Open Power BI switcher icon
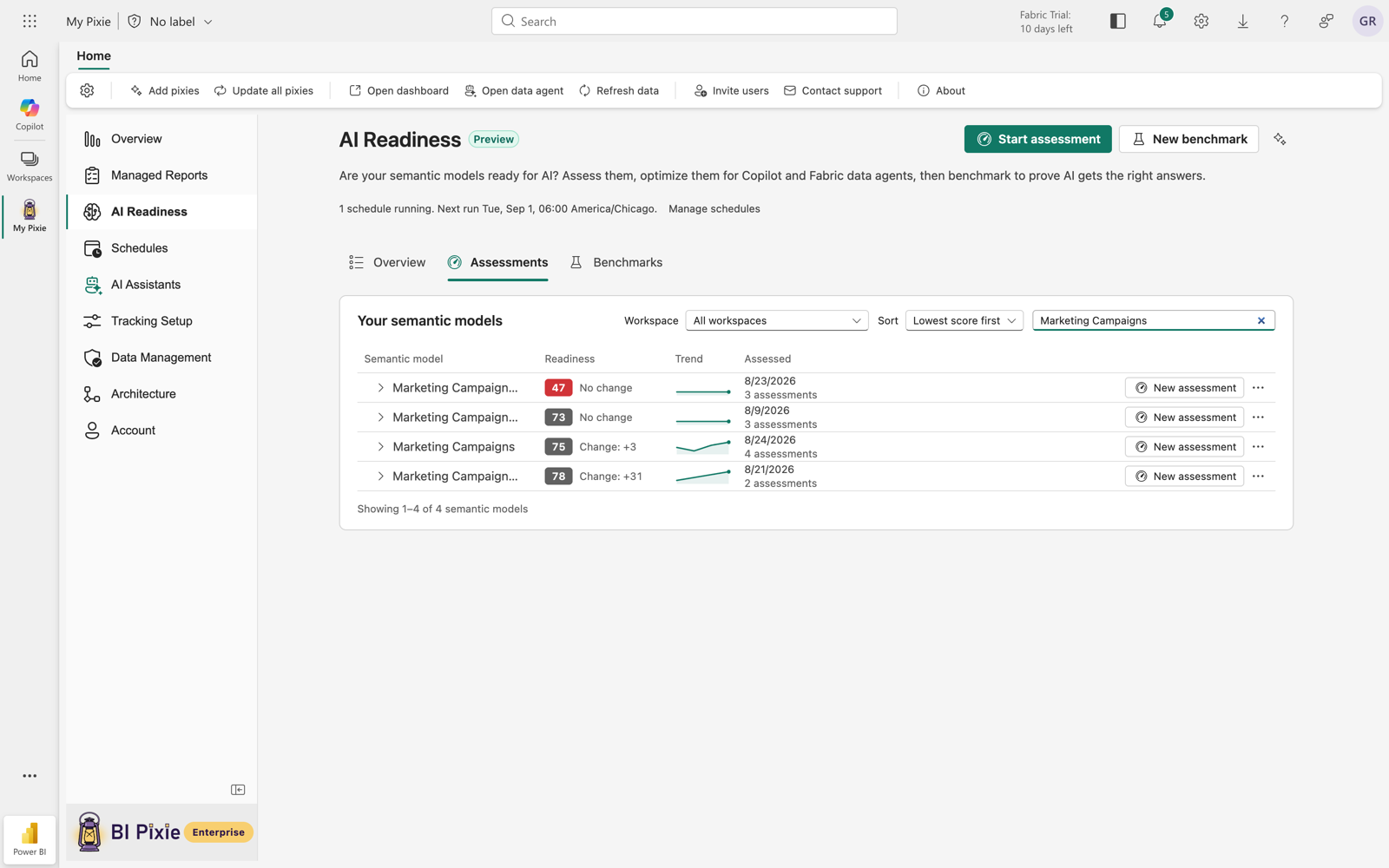The image size is (1389, 868). (x=30, y=839)
